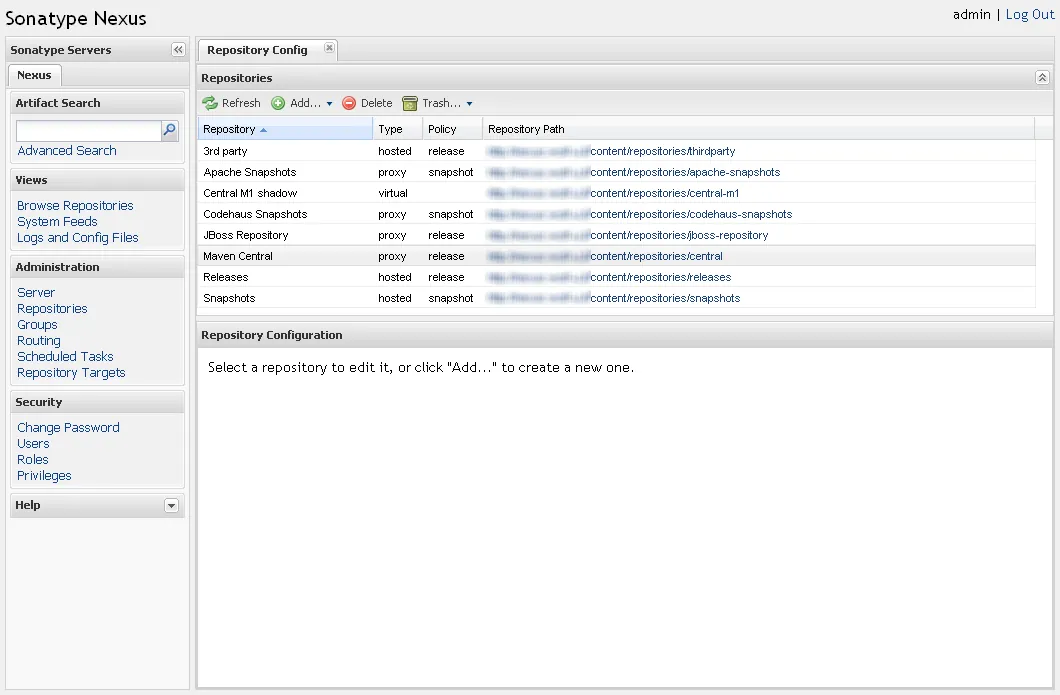Viewport: 1060px width, 695px height.
Task: Open the content/repositories/releases path link
Action: [x=660, y=277]
